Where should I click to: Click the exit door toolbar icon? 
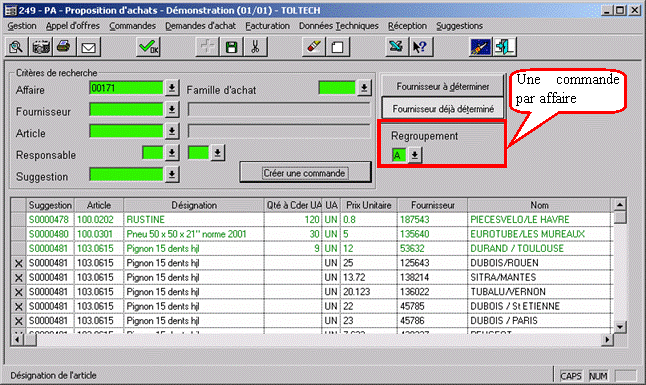tap(505, 47)
